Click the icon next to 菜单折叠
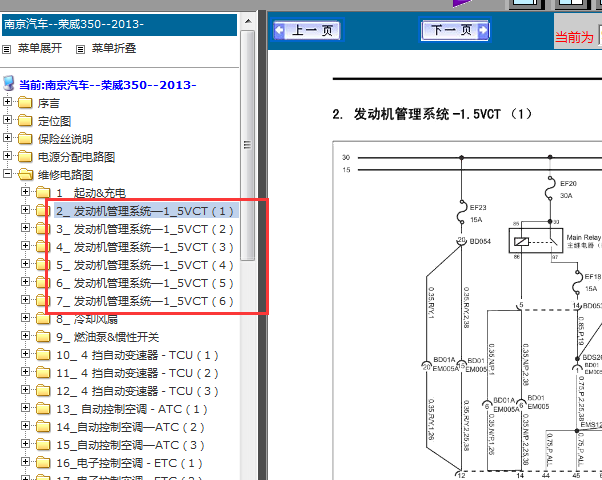The width and height of the screenshot is (602, 480). [80, 50]
